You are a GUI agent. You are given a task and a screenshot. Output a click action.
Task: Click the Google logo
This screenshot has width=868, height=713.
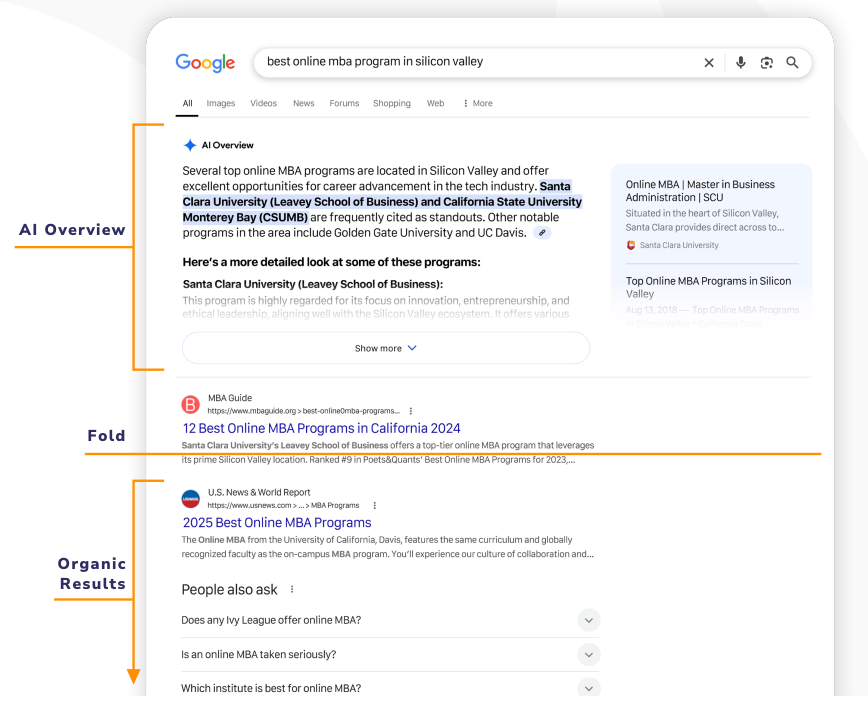[x=205, y=63]
